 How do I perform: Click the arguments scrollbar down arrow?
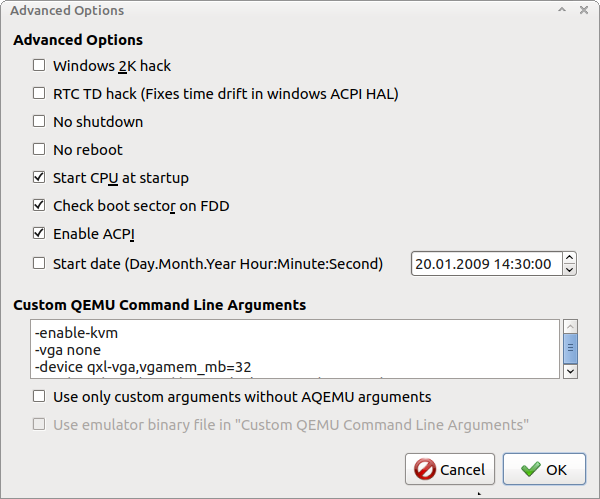click(x=571, y=371)
